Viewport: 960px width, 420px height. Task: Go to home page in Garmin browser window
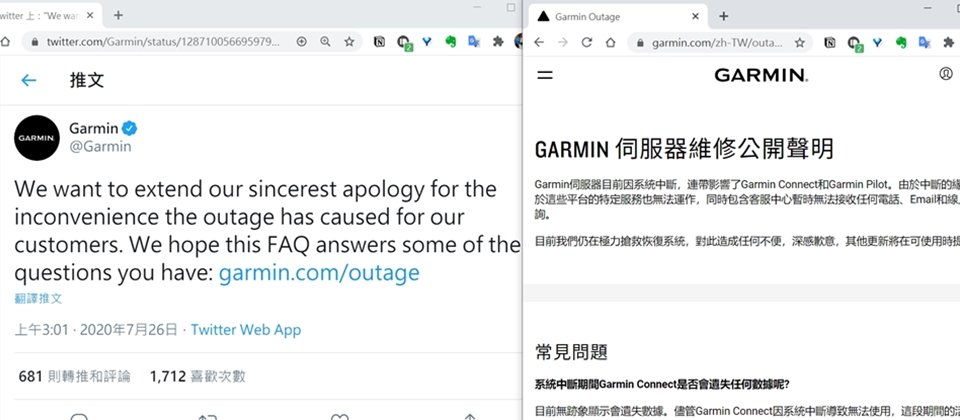coord(610,42)
